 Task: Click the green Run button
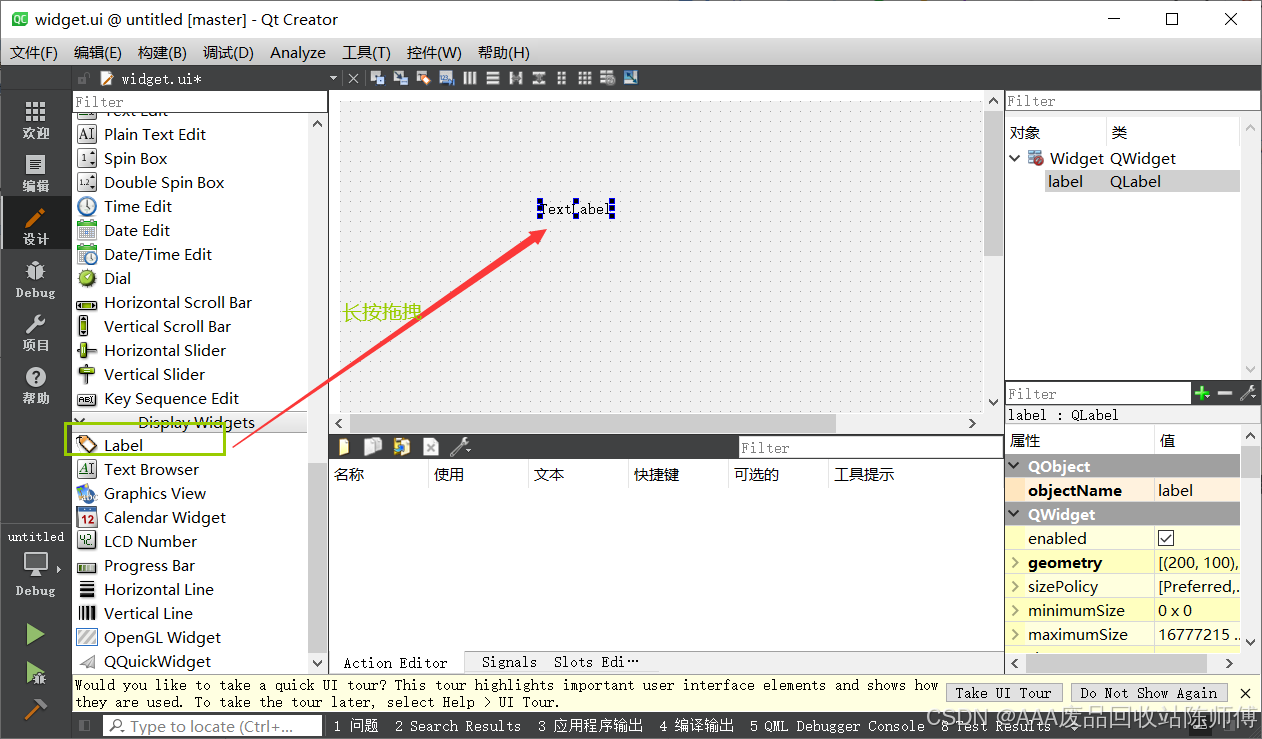tap(35, 634)
